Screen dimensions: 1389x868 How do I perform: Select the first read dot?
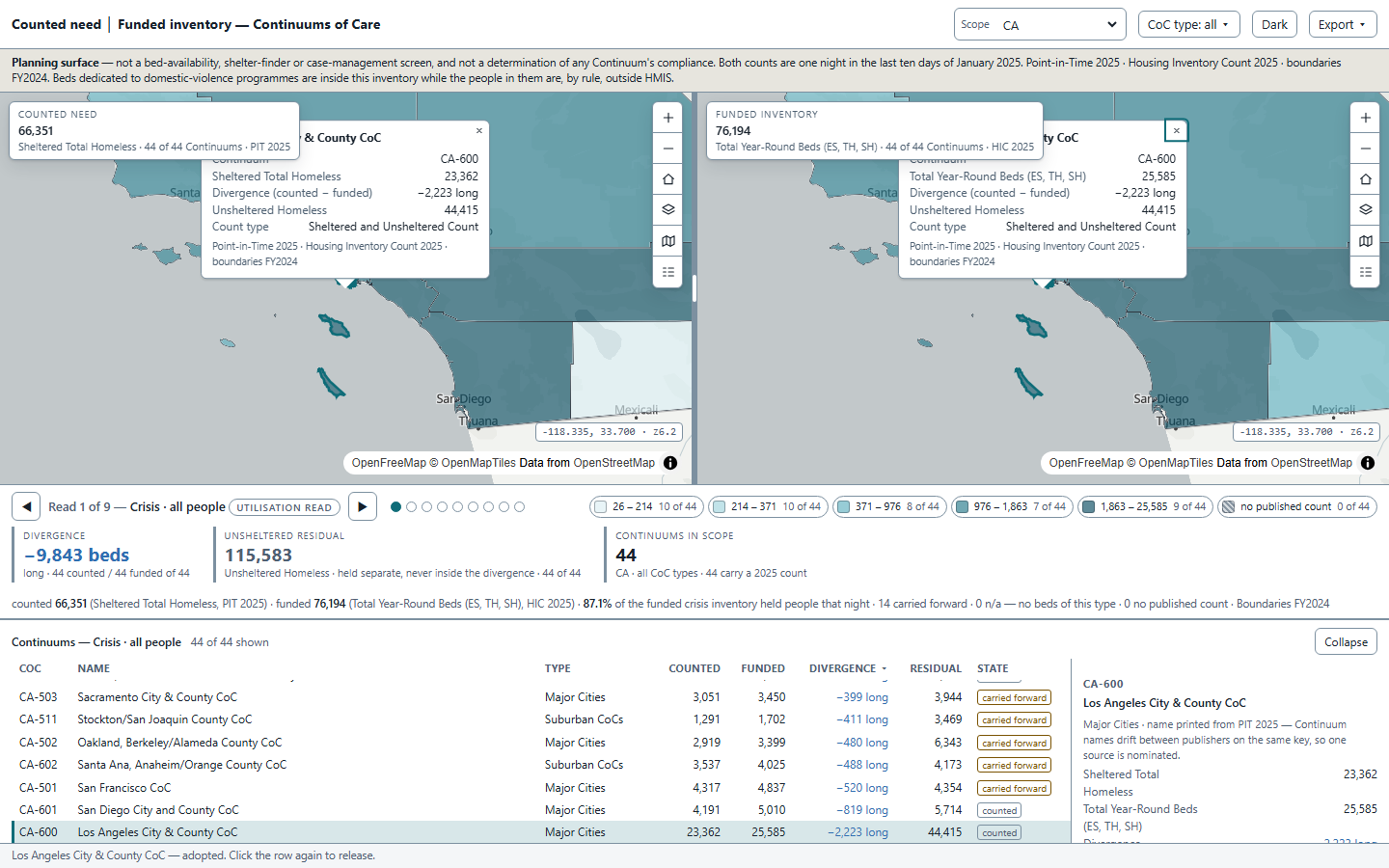396,506
